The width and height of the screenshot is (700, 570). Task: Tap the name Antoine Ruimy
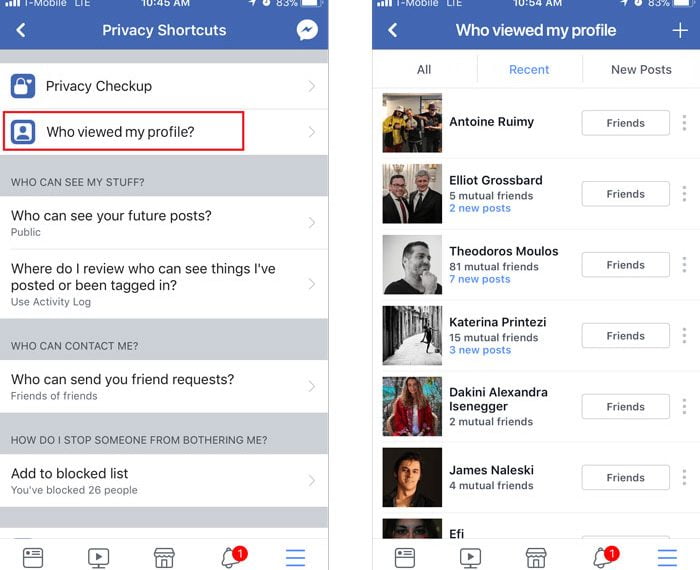(x=492, y=122)
